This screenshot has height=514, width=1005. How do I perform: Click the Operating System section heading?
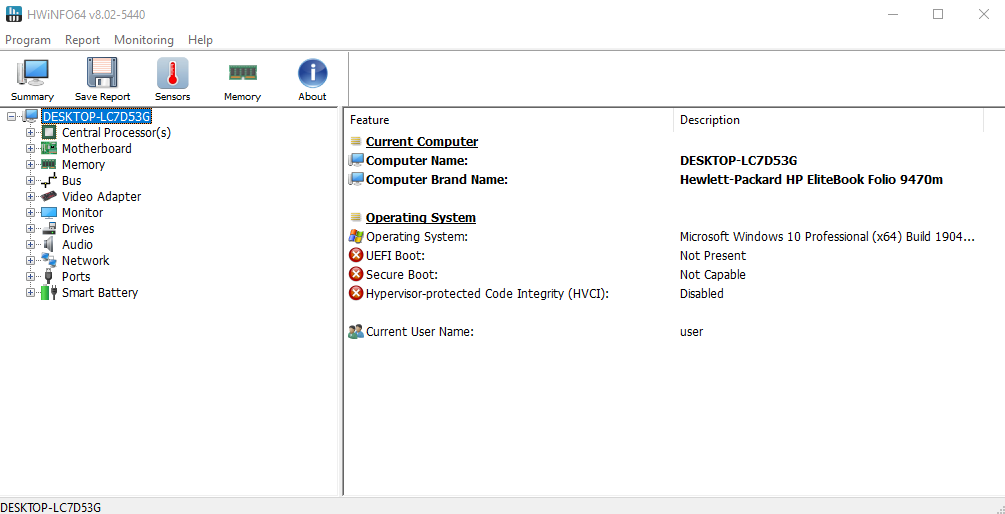[x=420, y=218]
